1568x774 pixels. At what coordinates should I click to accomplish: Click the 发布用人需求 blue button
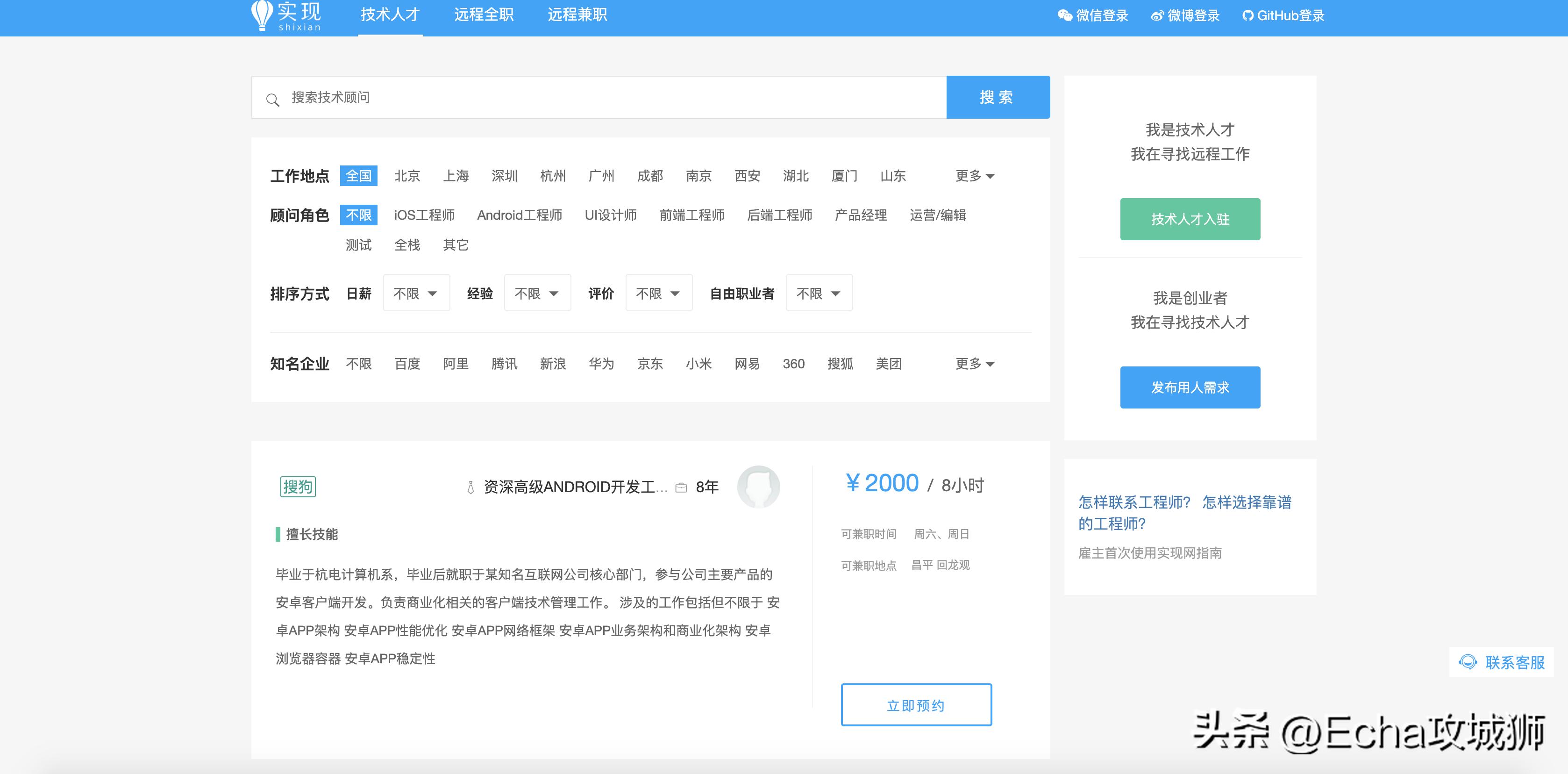click(x=1190, y=387)
